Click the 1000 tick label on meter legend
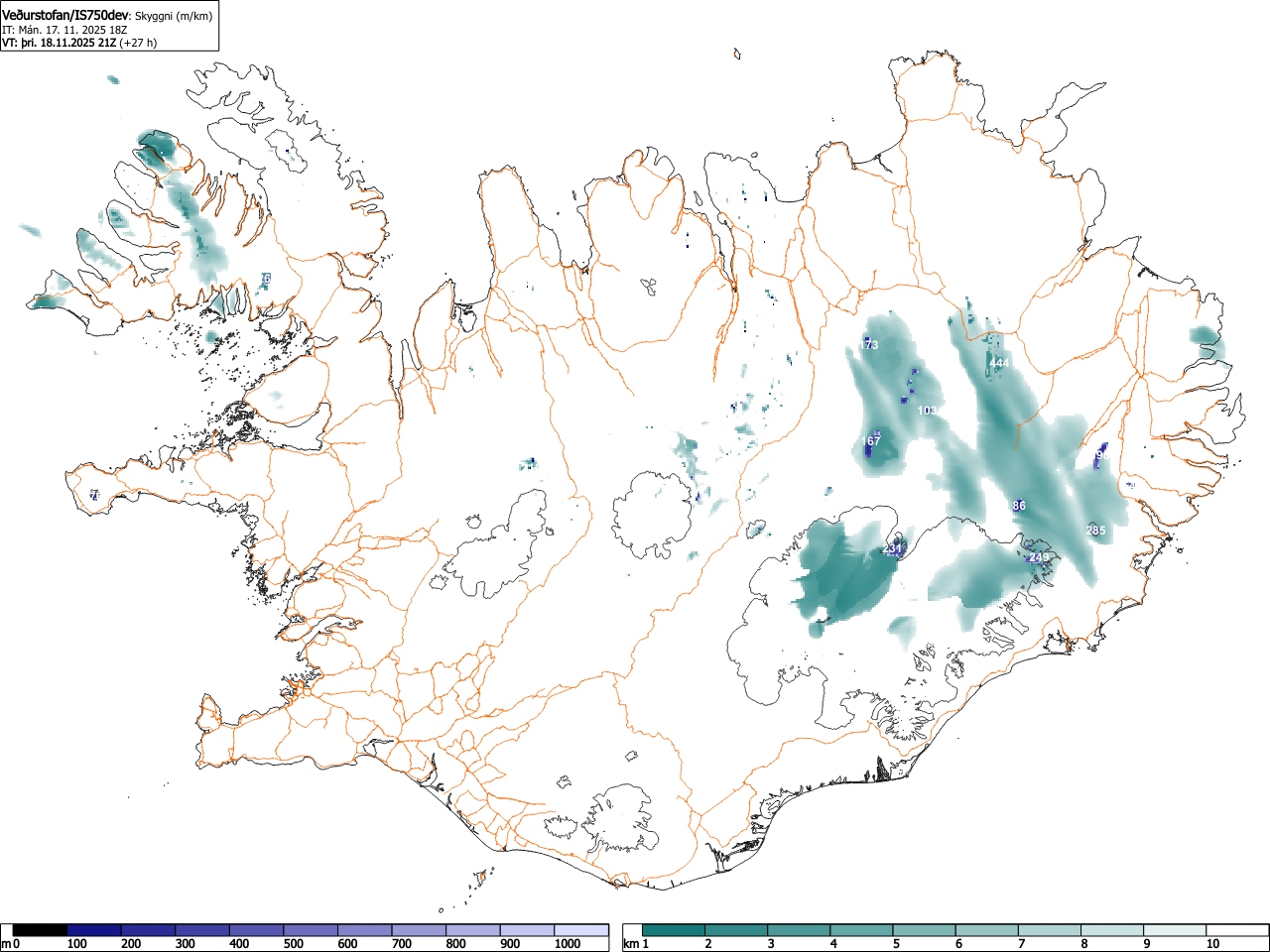This screenshot has height=952, width=1270. coord(568,944)
